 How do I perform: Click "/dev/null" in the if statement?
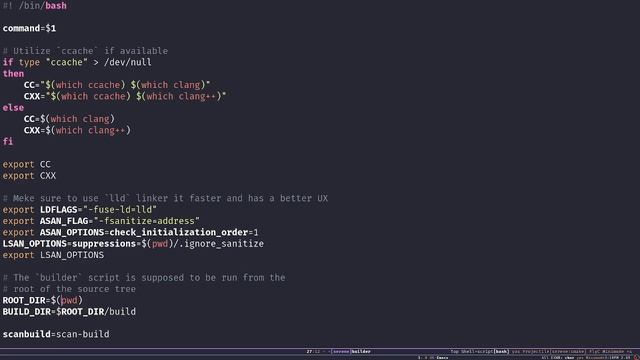coord(128,62)
